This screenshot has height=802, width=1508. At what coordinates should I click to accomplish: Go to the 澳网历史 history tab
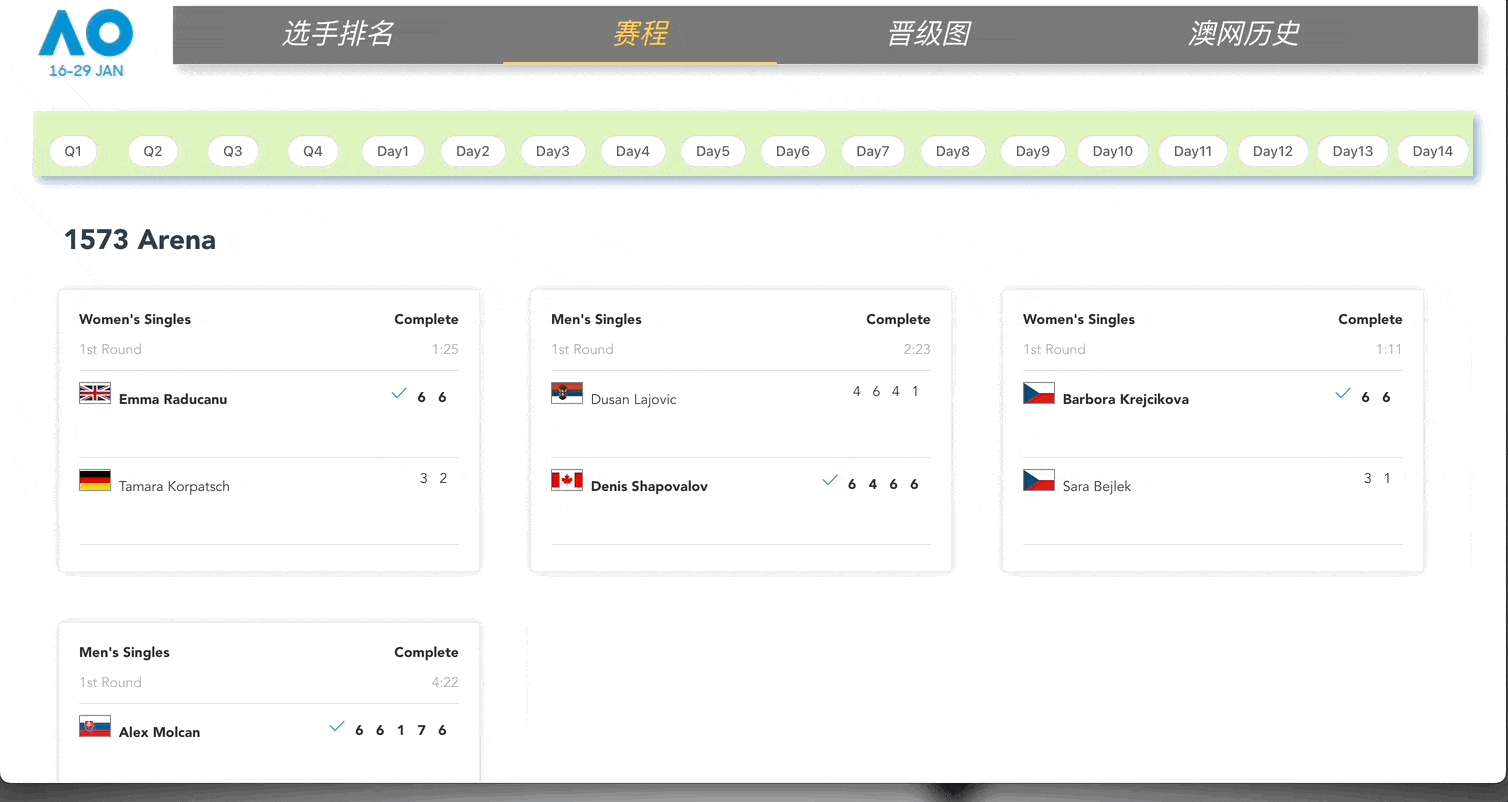pos(1244,34)
